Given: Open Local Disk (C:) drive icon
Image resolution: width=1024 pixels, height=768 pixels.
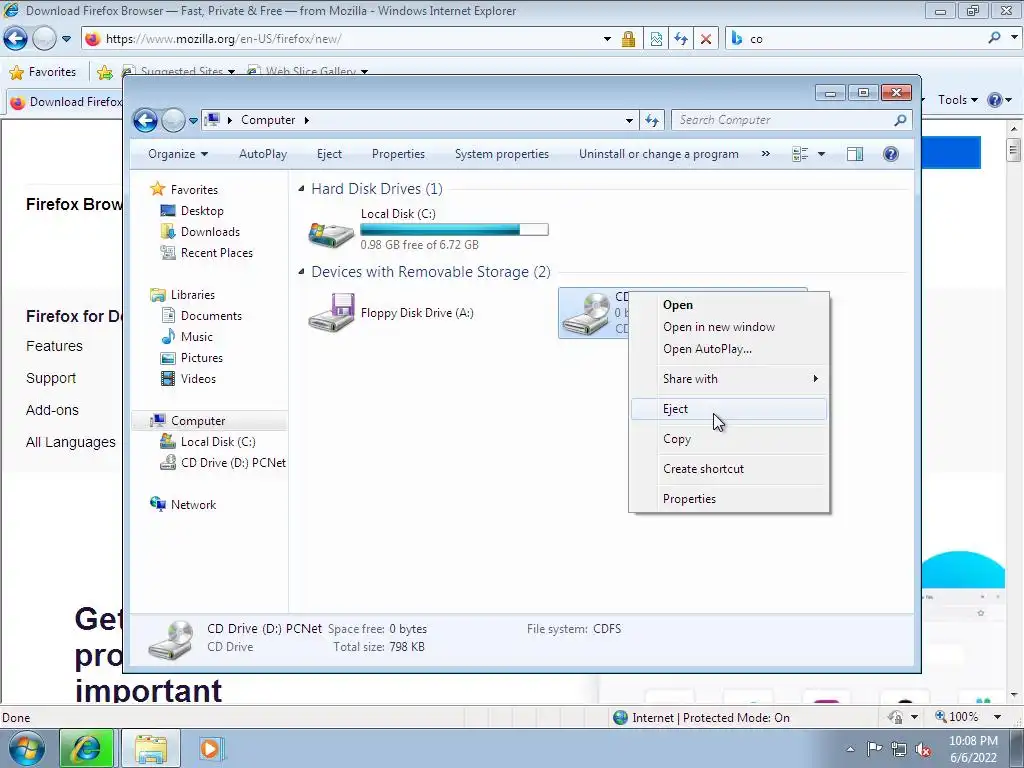Looking at the screenshot, I should tap(331, 233).
